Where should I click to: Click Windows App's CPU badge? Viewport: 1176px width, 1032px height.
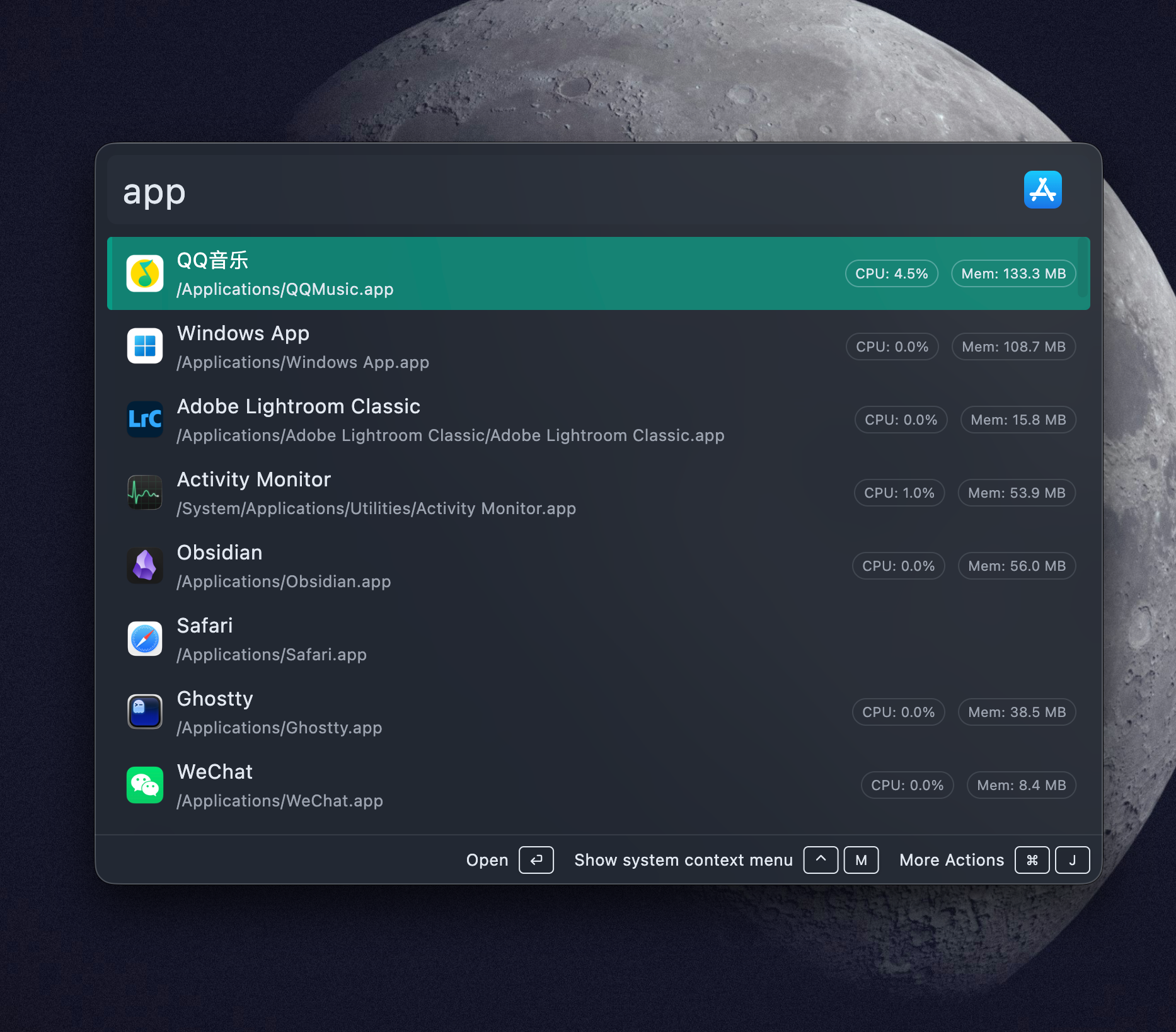892,347
